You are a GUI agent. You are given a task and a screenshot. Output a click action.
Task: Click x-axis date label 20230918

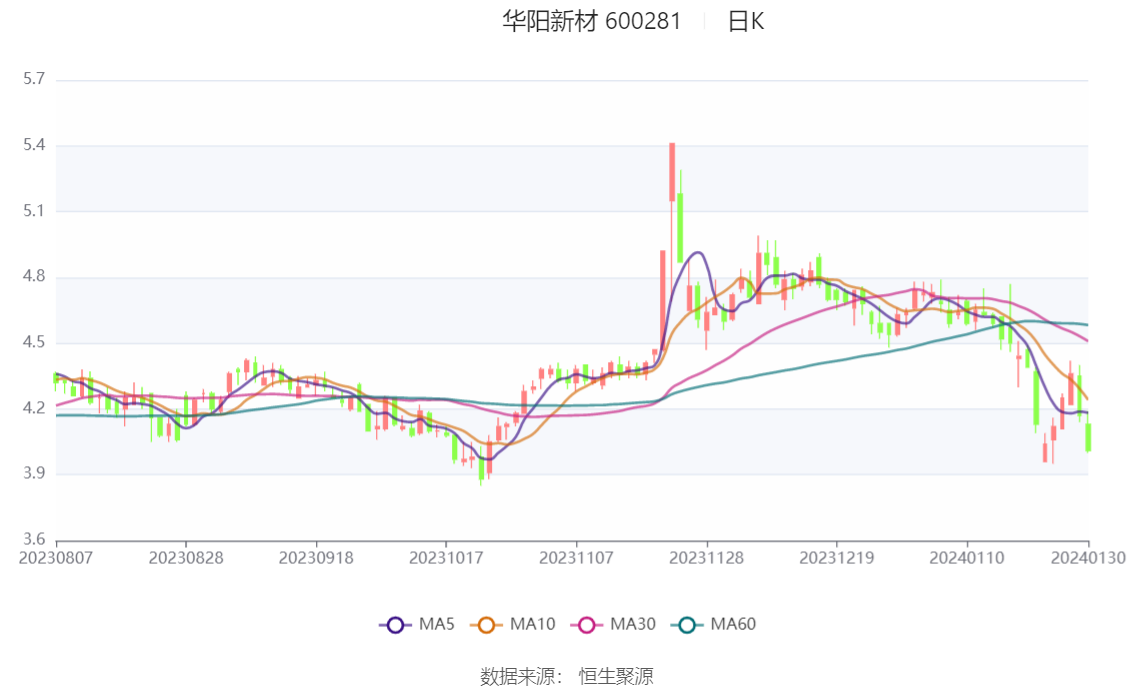tap(316, 558)
